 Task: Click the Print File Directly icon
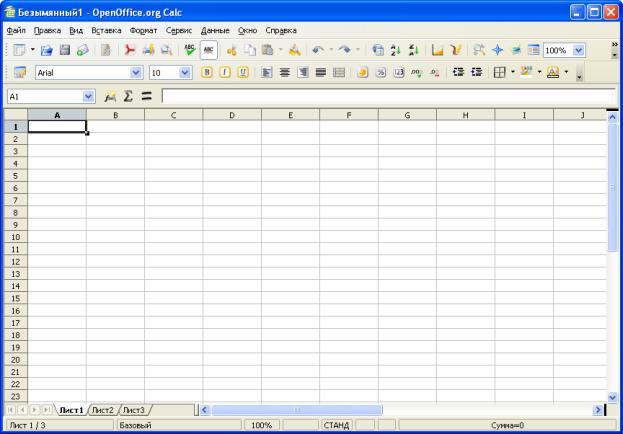click(148, 50)
